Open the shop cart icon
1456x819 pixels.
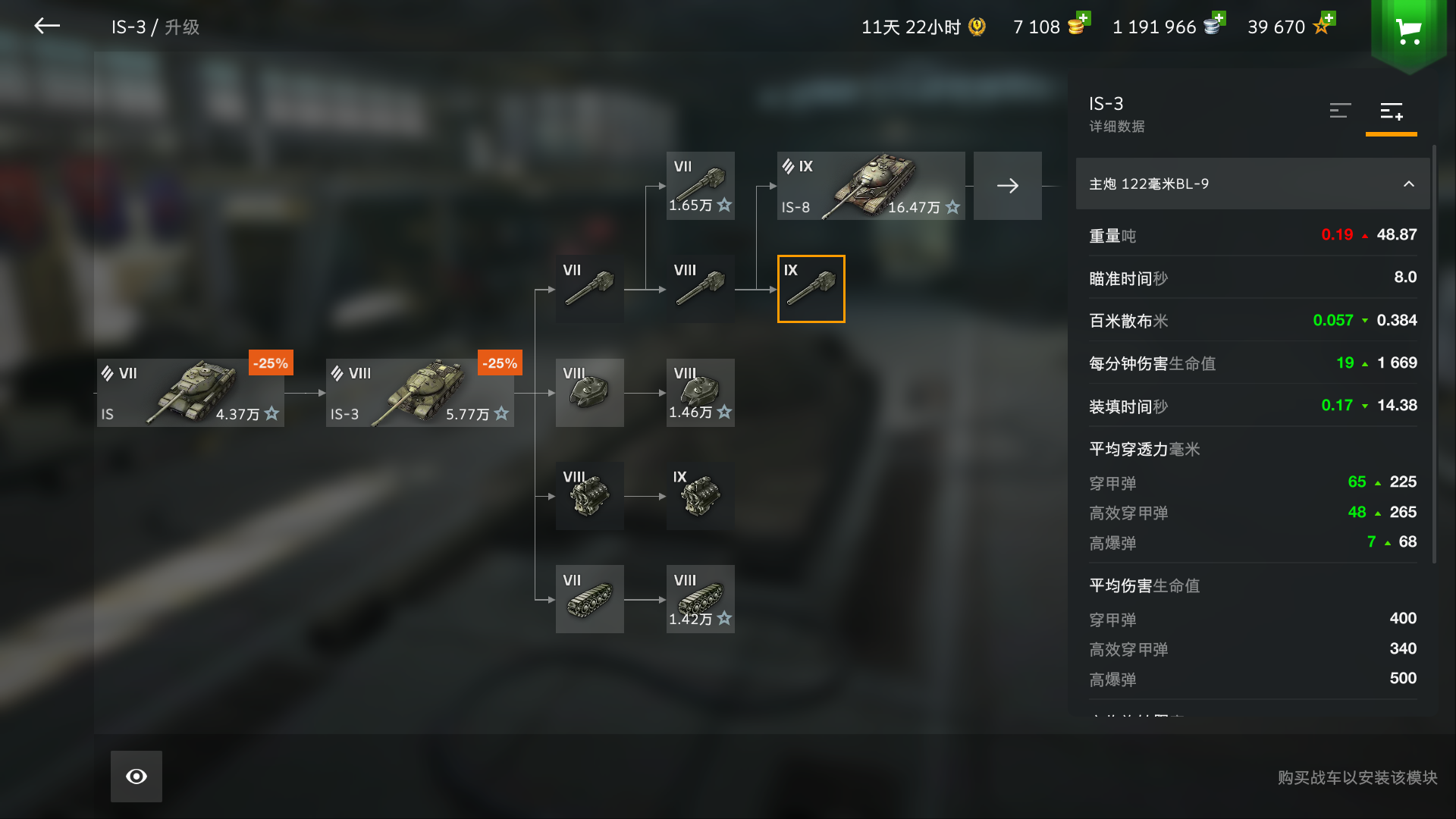click(x=1408, y=32)
